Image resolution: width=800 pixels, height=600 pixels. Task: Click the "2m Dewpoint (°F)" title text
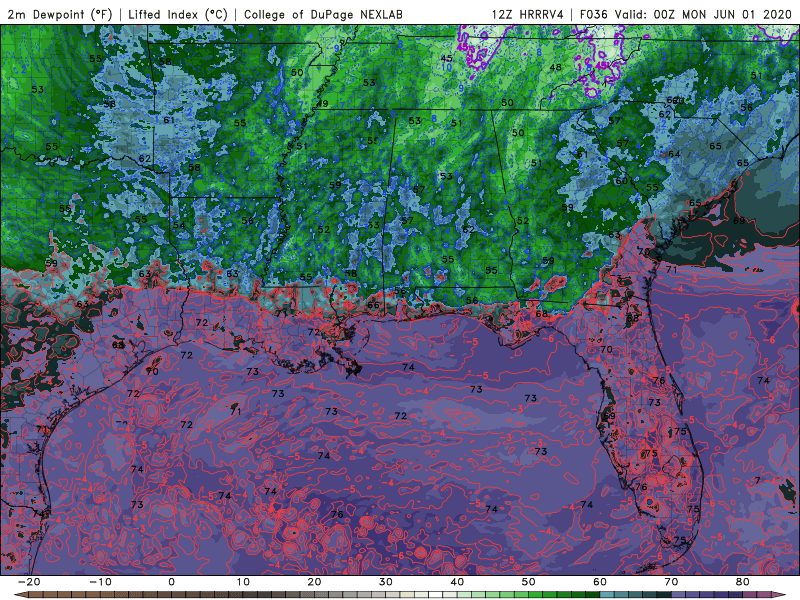(60, 14)
